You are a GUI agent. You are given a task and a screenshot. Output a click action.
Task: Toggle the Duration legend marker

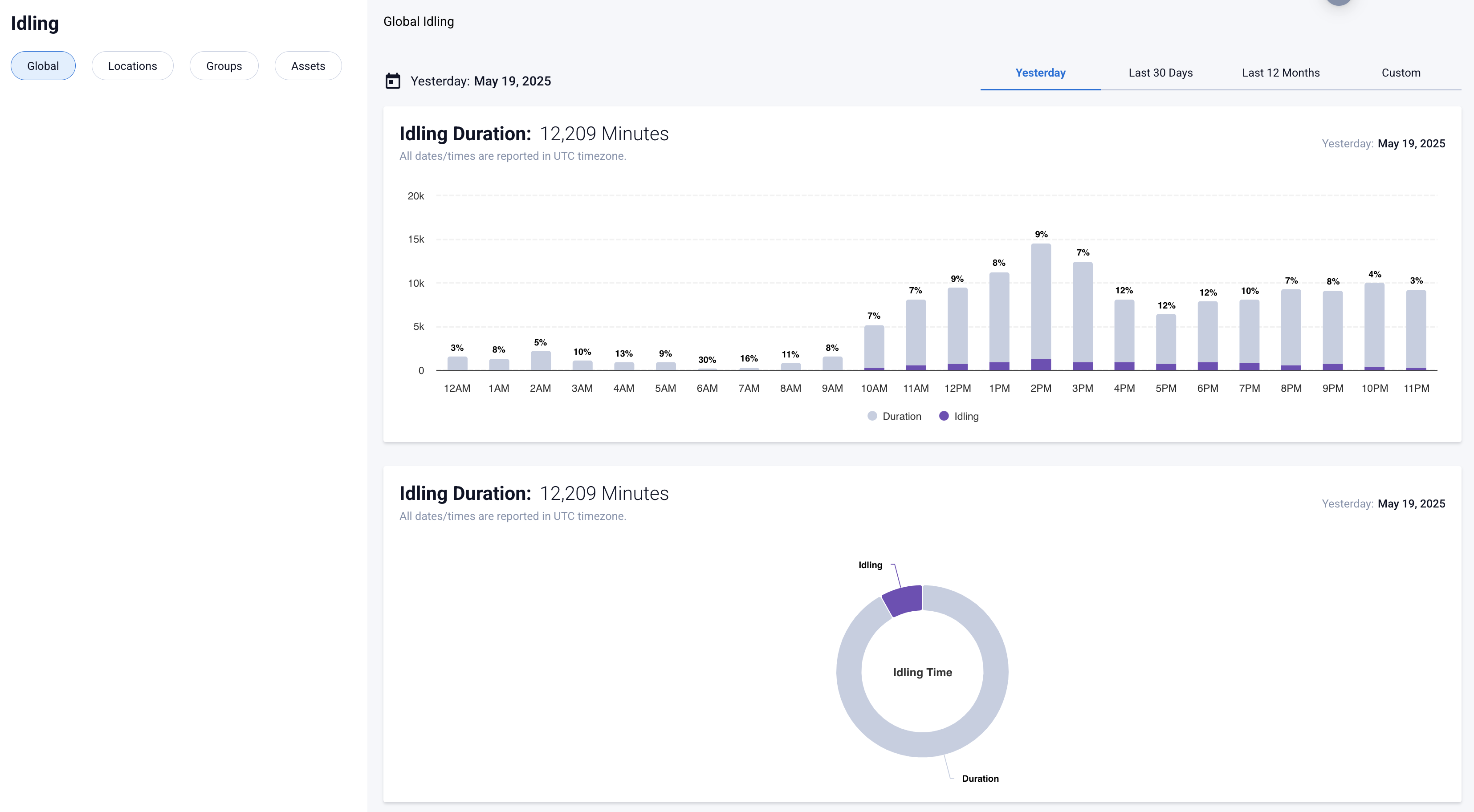point(872,416)
